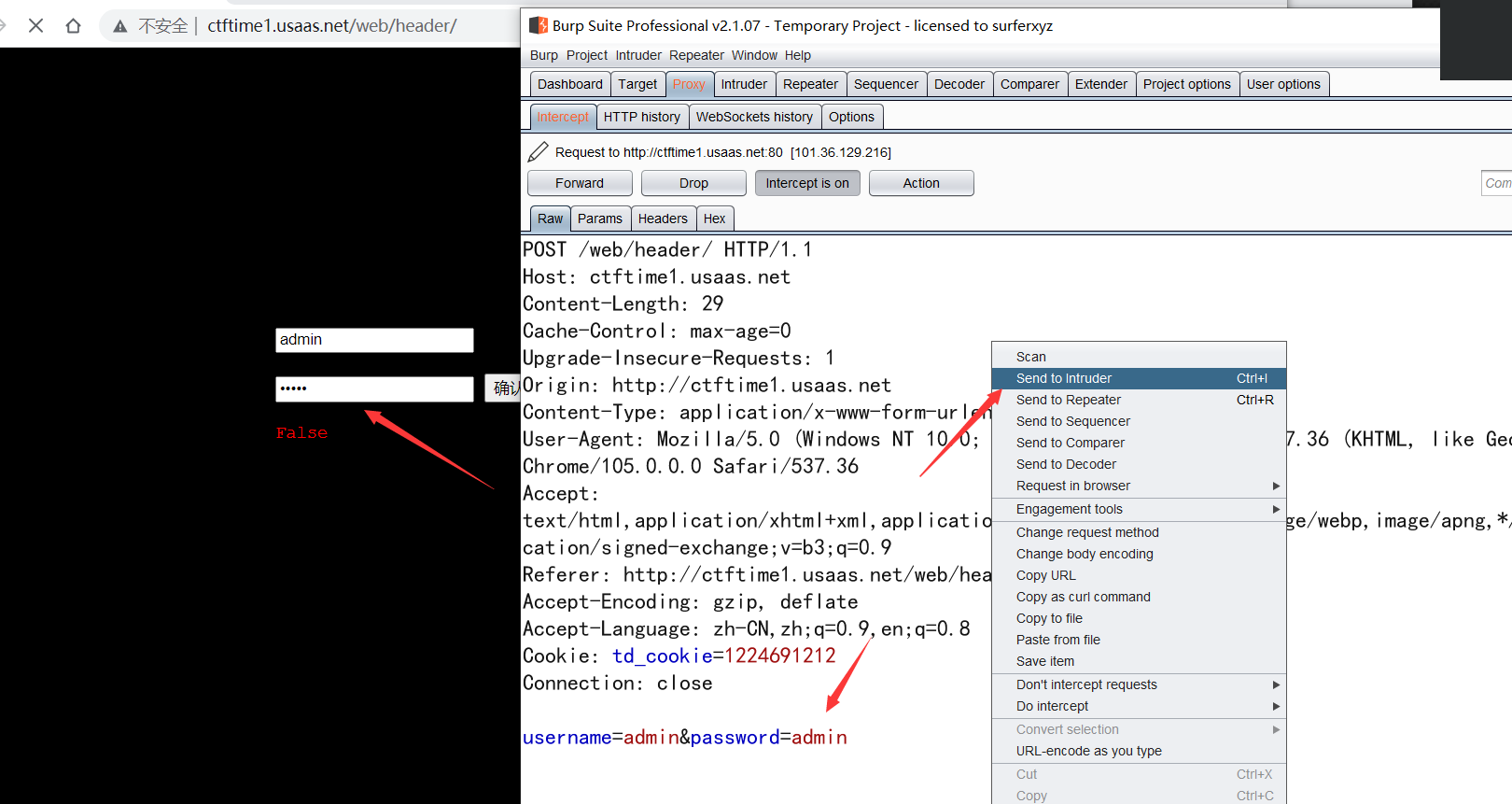Choose Send to Intruder
The image size is (1512, 804).
click(x=1139, y=378)
